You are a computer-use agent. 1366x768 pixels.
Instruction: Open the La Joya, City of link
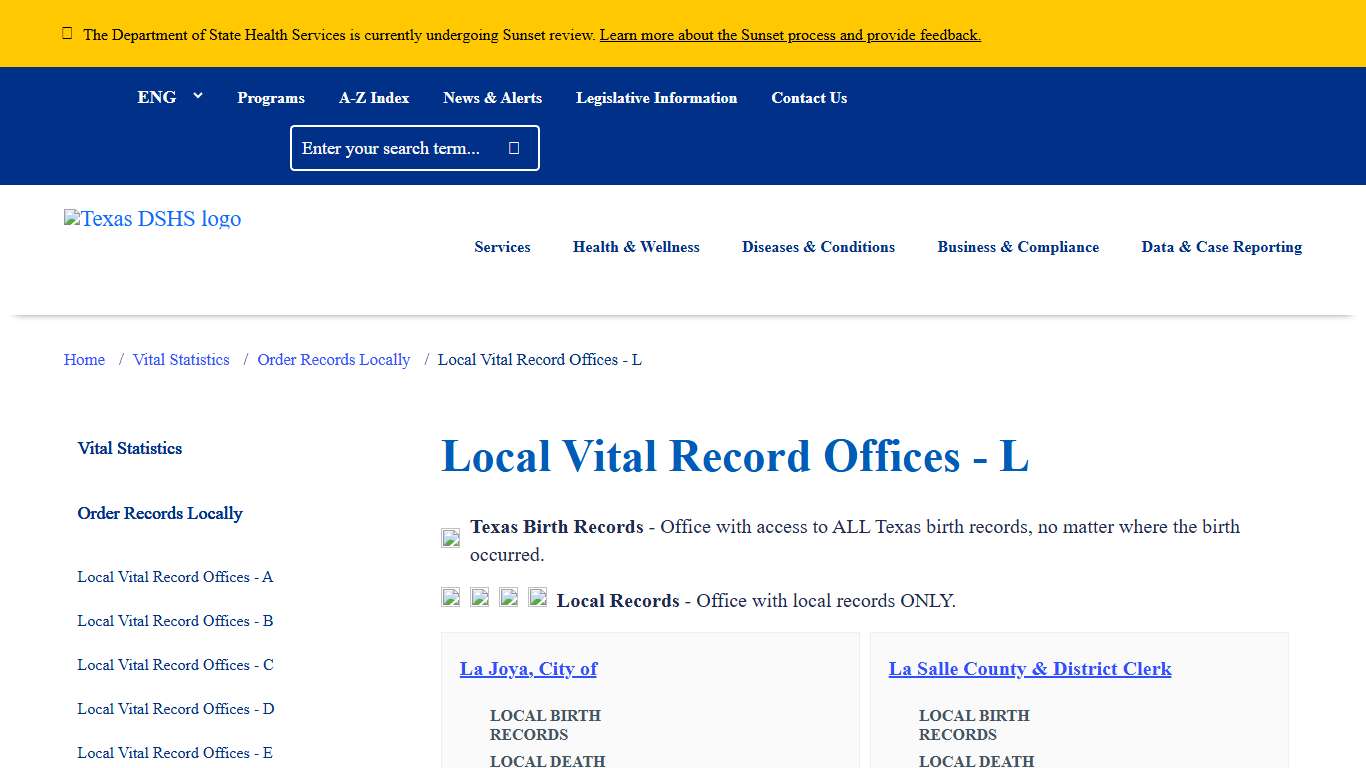click(528, 669)
